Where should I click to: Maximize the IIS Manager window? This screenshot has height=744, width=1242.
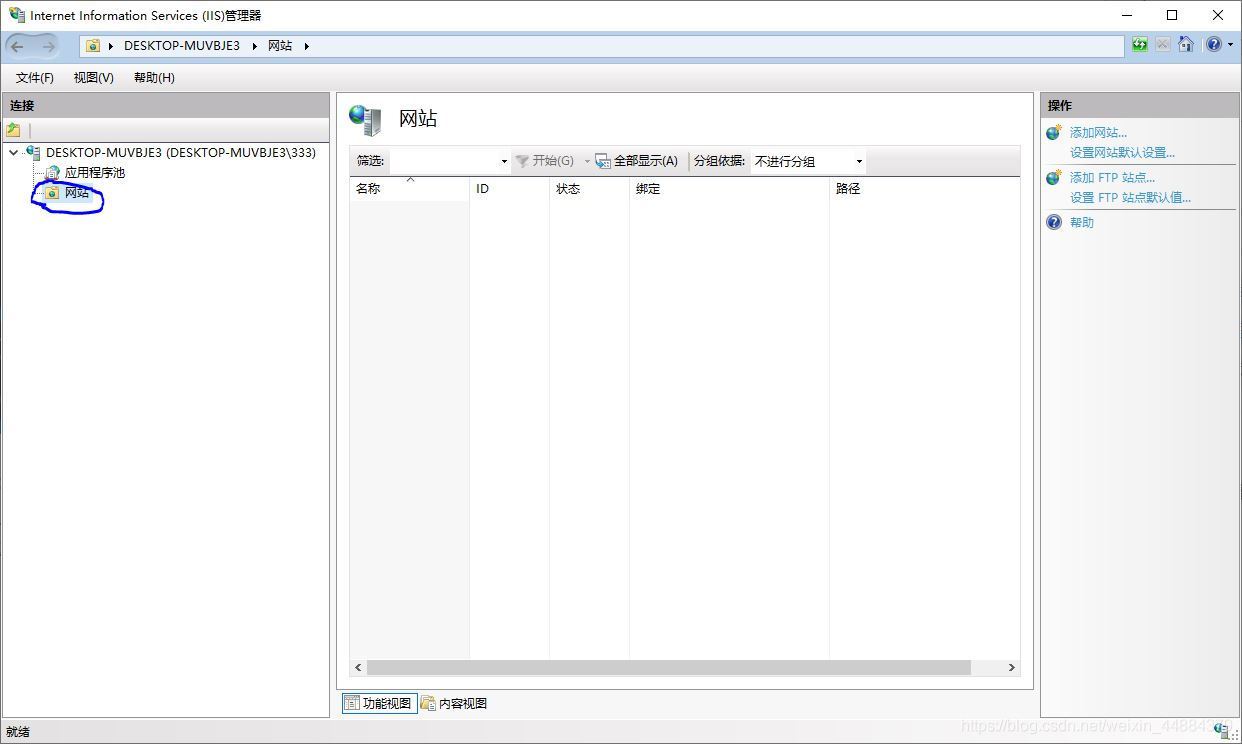[x=1172, y=15]
